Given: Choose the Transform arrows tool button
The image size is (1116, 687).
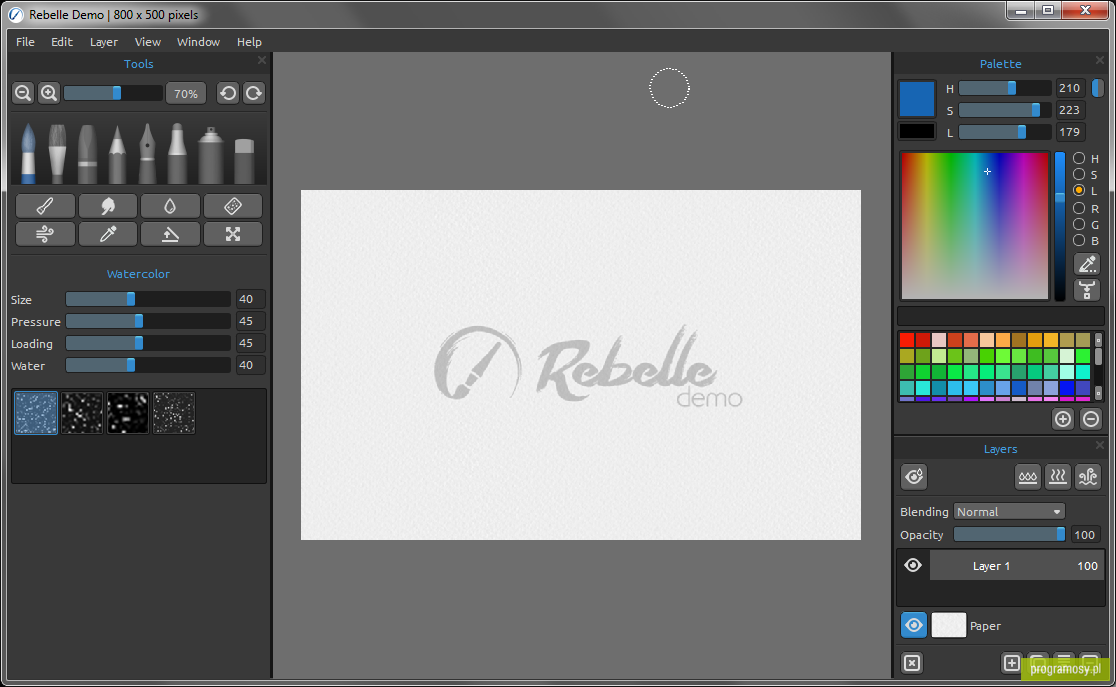Looking at the screenshot, I should tap(233, 234).
